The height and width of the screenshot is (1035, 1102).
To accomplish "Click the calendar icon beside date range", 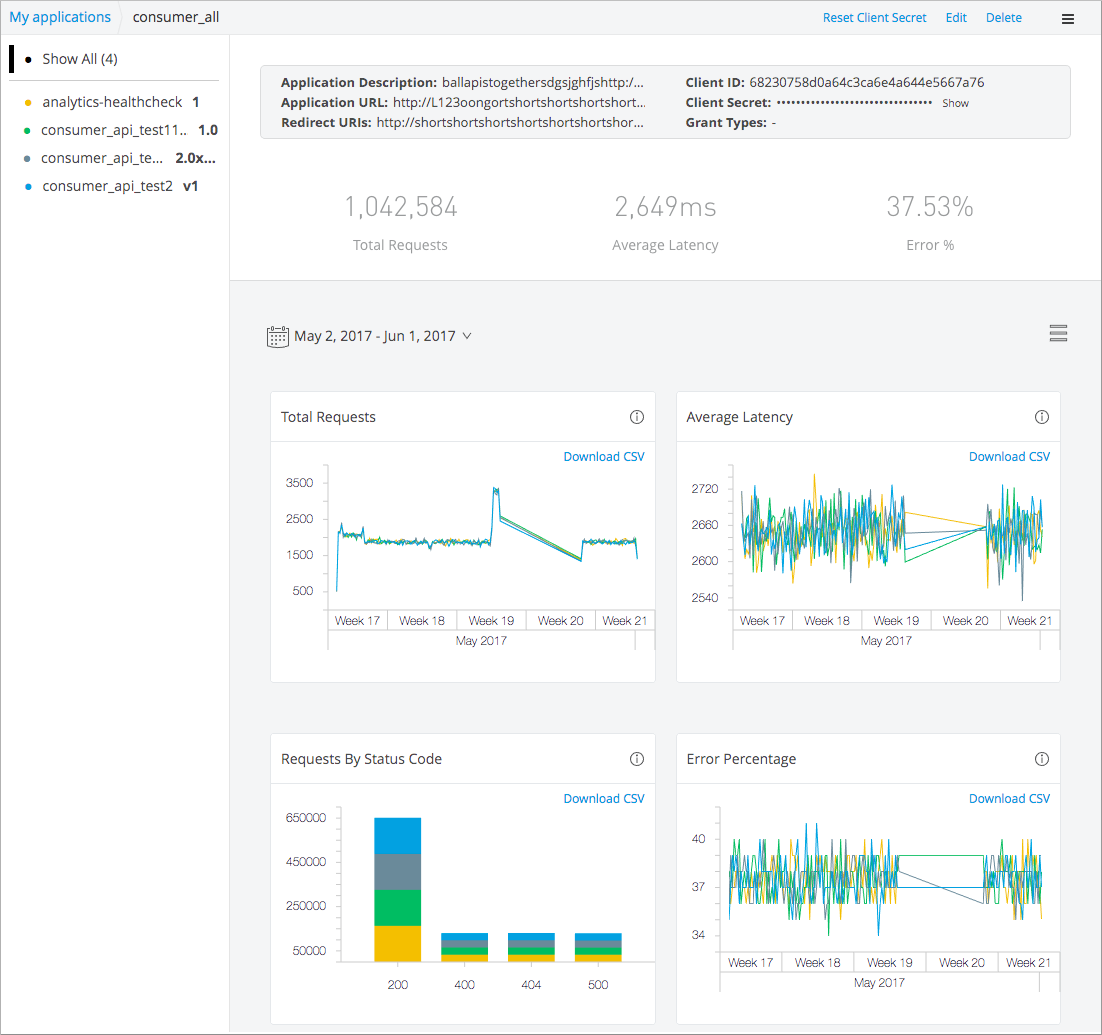I will coord(278,336).
